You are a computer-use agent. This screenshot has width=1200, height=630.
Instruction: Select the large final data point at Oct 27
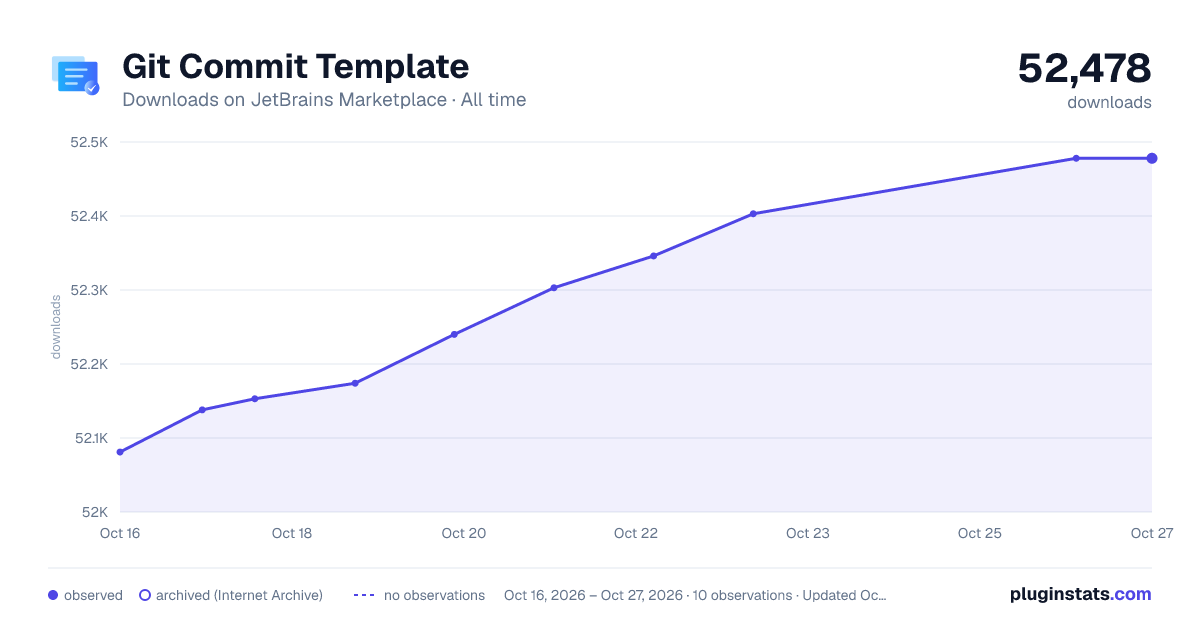coord(1152,158)
